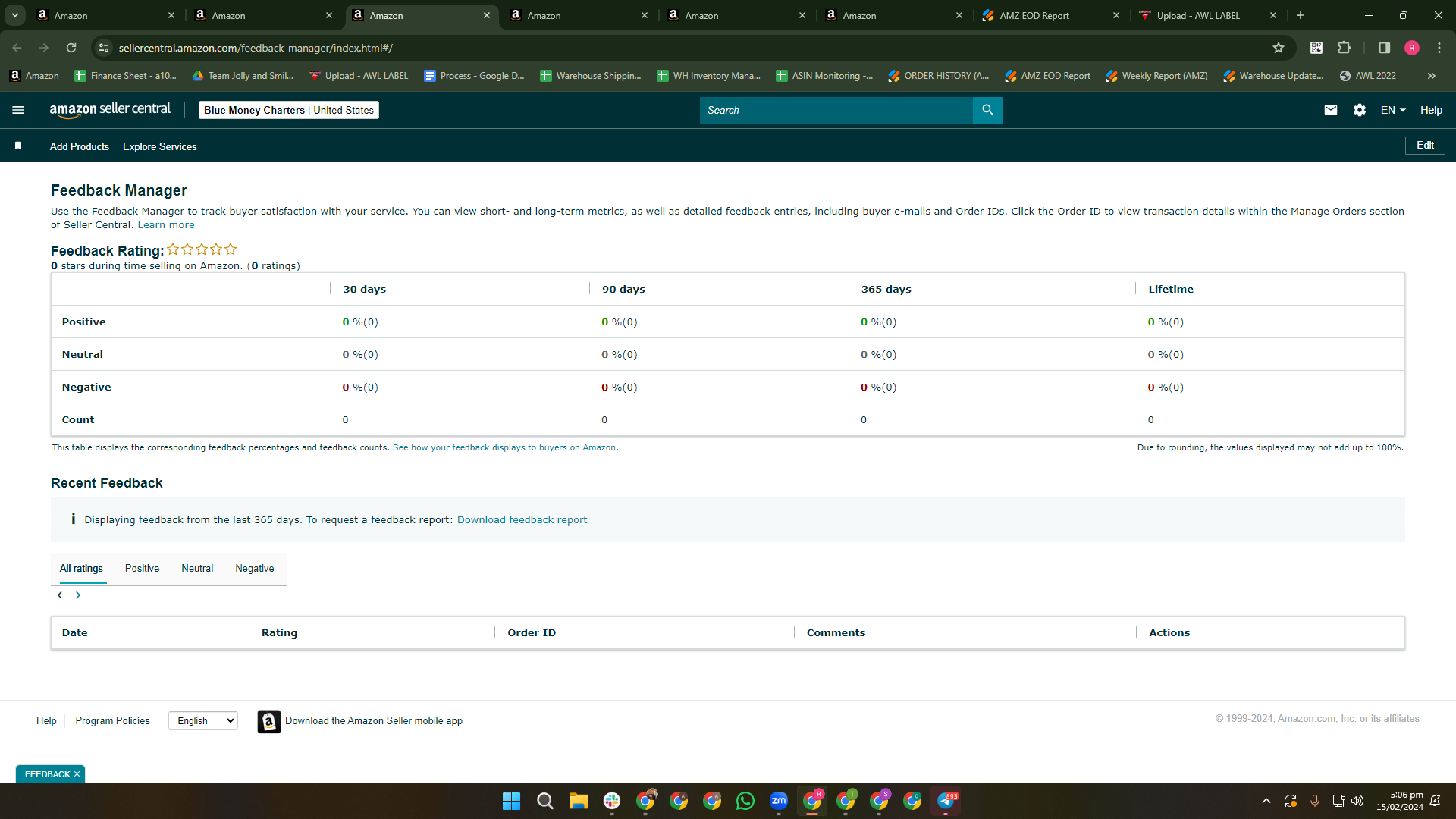Image resolution: width=1456 pixels, height=819 pixels.
Task: Show hidden system tray icons
Action: (1266, 801)
